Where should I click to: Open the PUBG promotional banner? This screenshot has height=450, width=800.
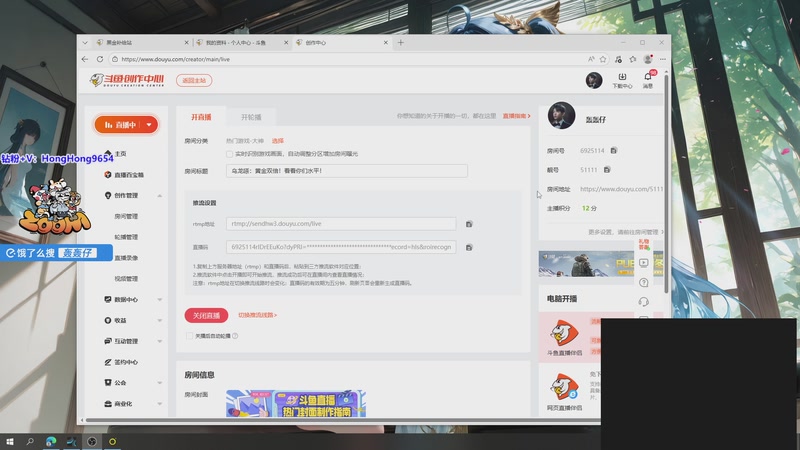586,264
